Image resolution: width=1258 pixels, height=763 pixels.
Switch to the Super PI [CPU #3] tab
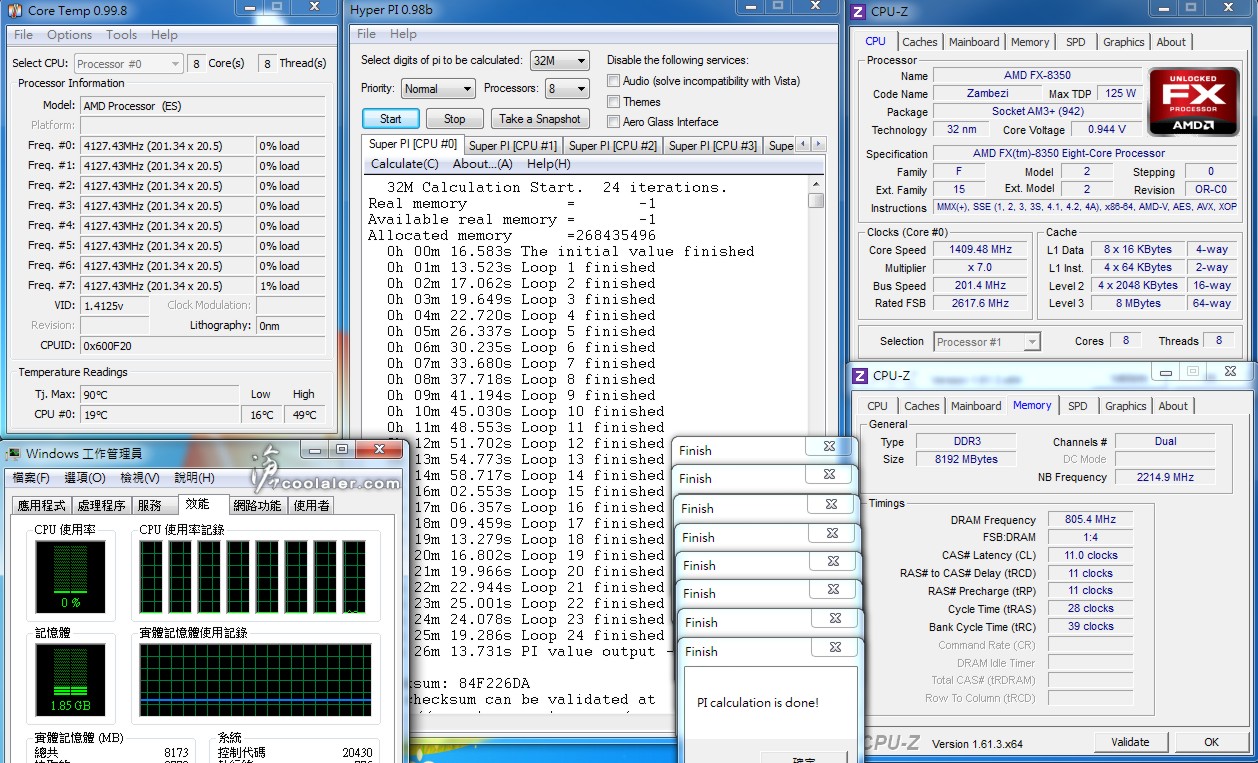coord(713,146)
